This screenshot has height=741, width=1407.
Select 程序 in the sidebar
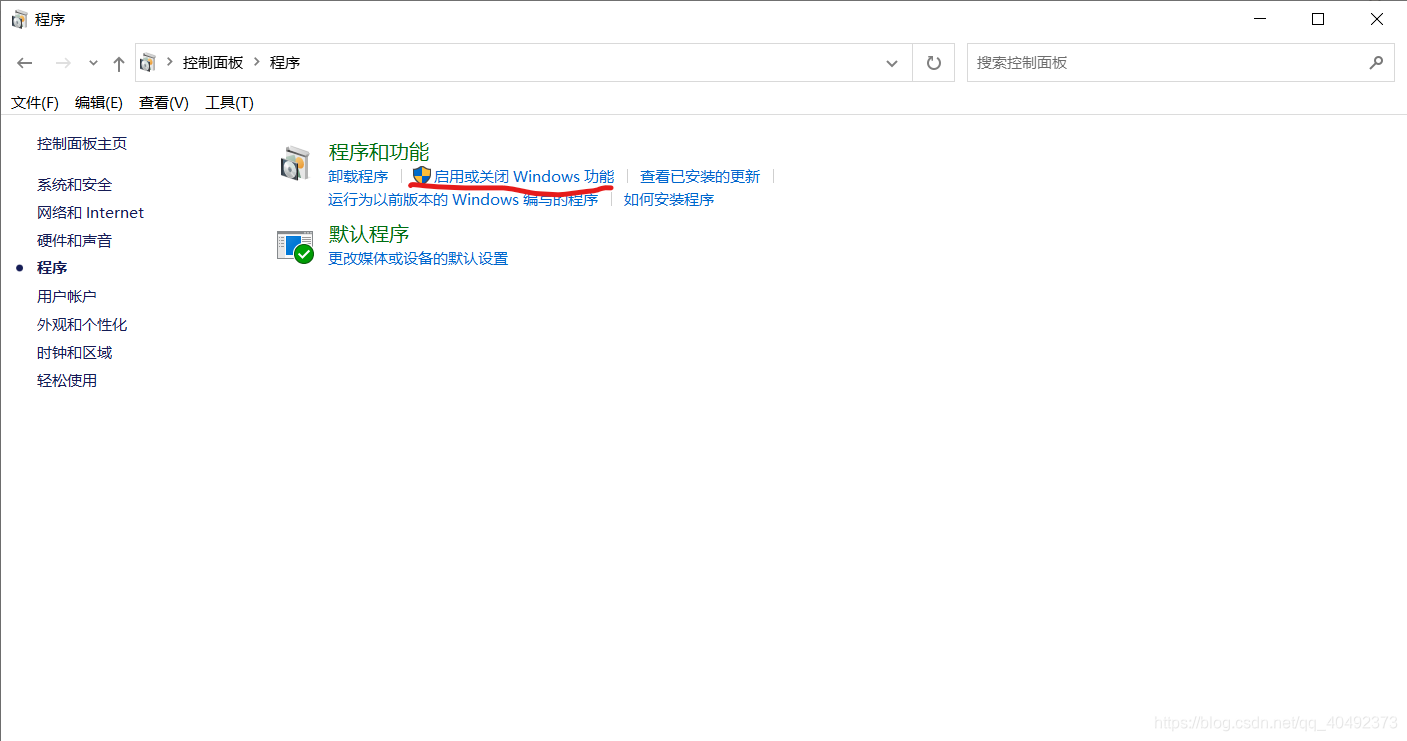coord(52,268)
